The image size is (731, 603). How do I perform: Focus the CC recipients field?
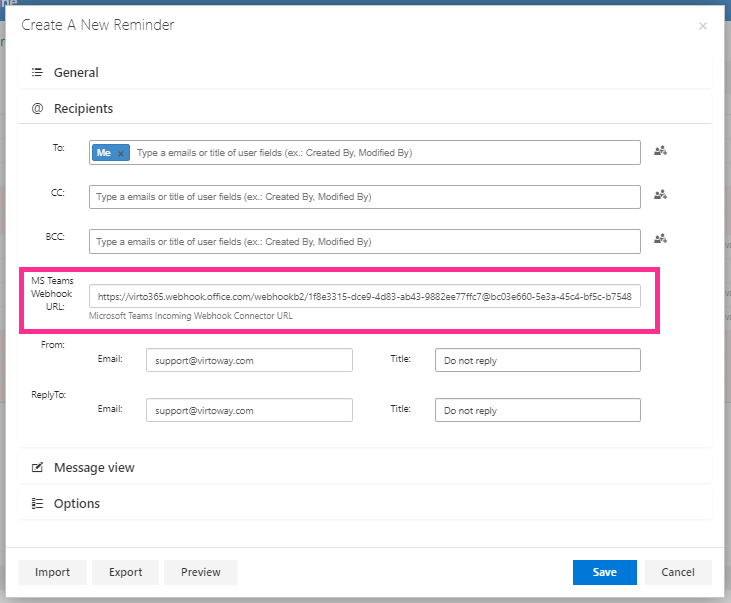click(365, 197)
